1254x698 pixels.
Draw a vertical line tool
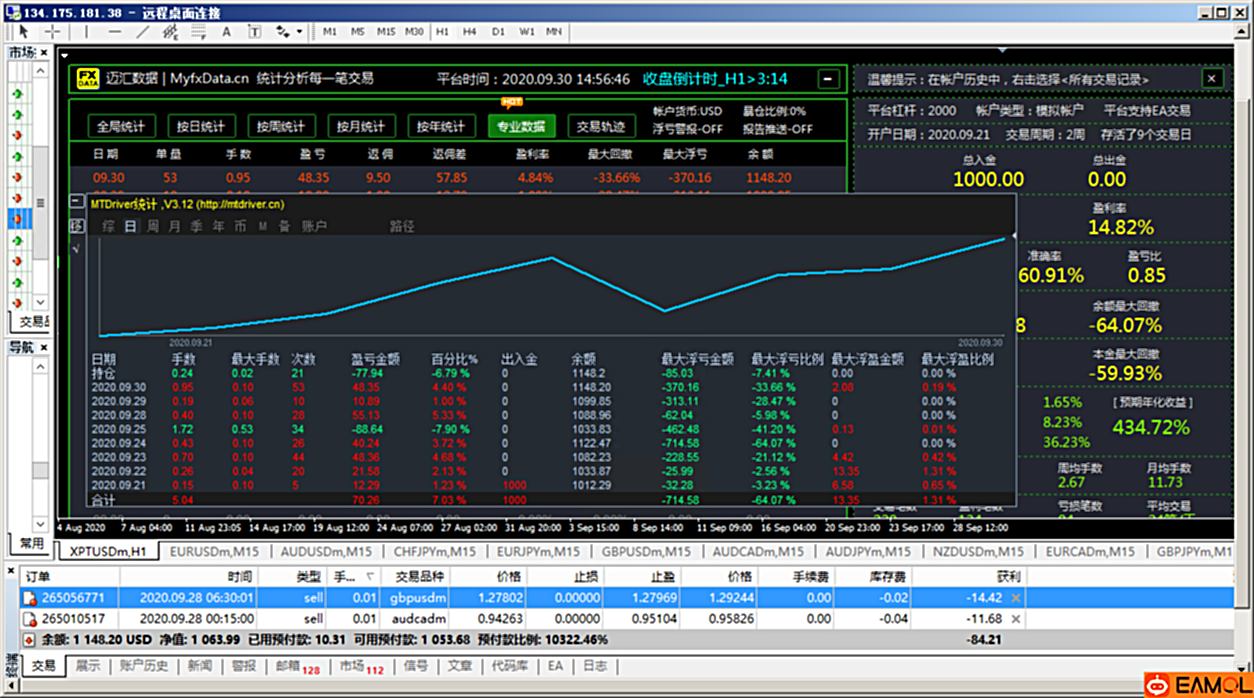click(87, 32)
